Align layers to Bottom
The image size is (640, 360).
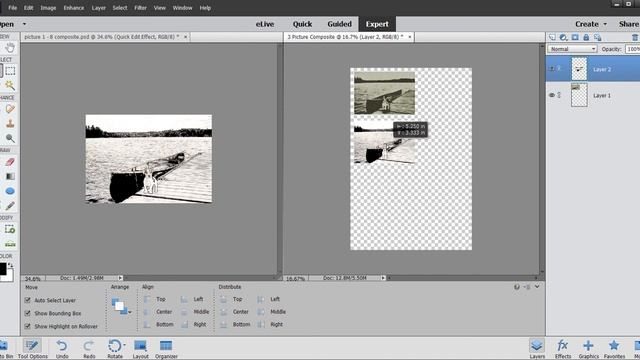(x=159, y=324)
